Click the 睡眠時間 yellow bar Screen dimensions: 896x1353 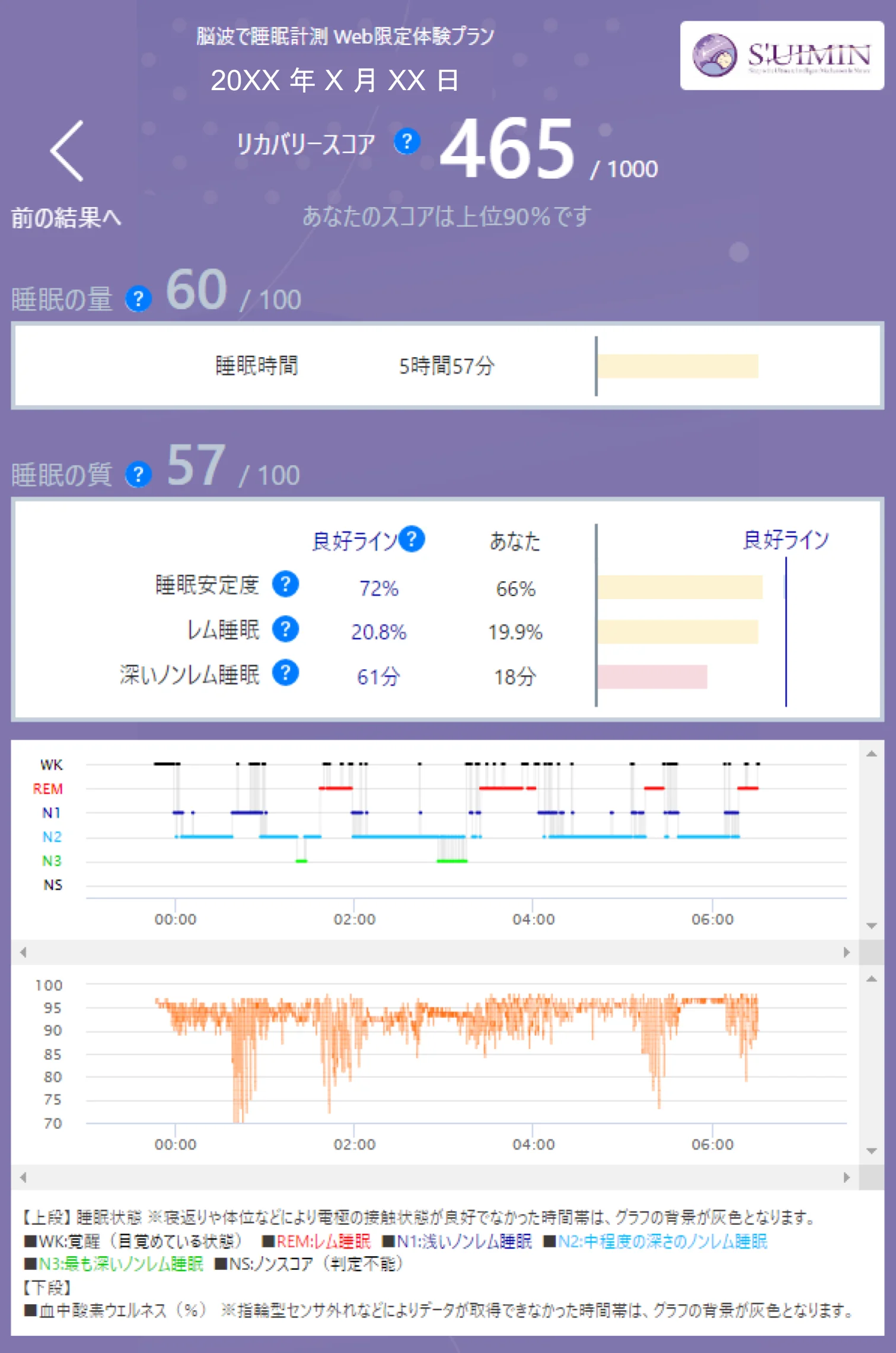(678, 366)
